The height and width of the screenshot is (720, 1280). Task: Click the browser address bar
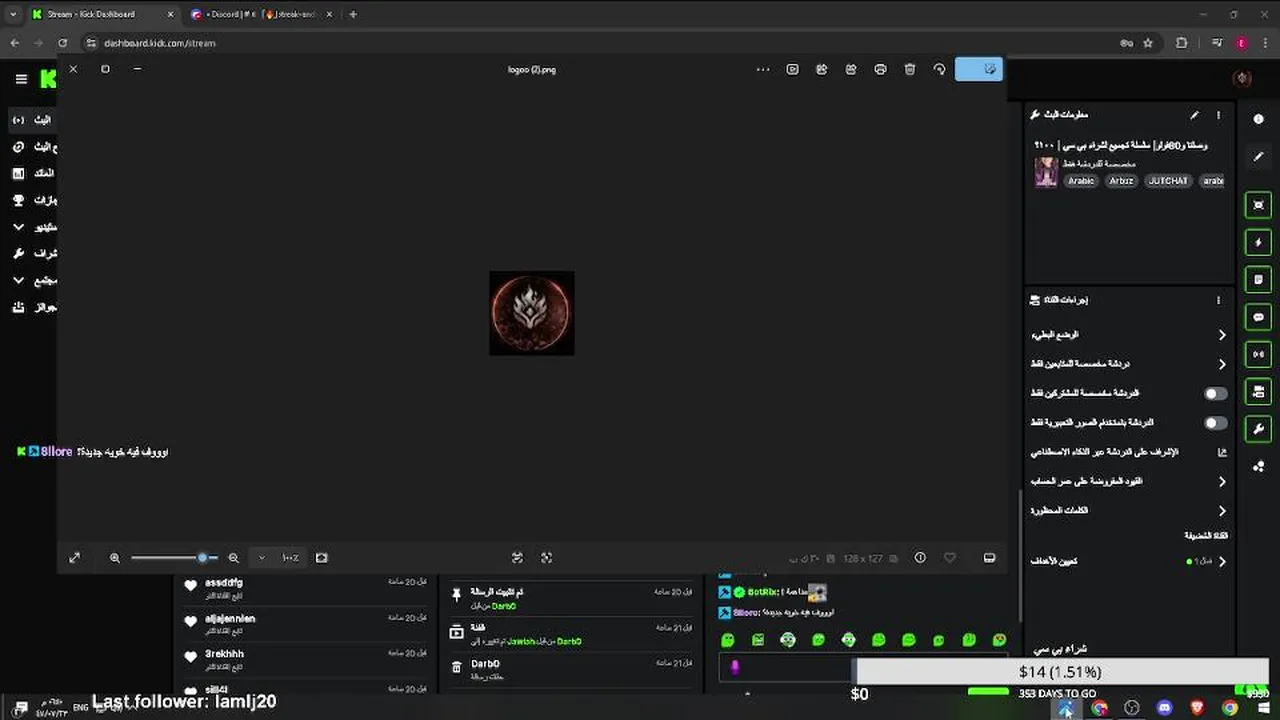click(x=600, y=43)
